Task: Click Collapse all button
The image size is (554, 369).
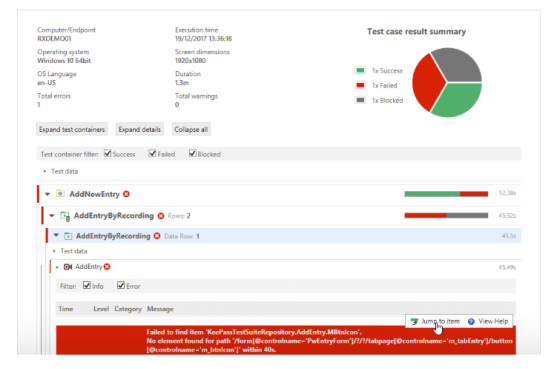Action: click(x=191, y=129)
